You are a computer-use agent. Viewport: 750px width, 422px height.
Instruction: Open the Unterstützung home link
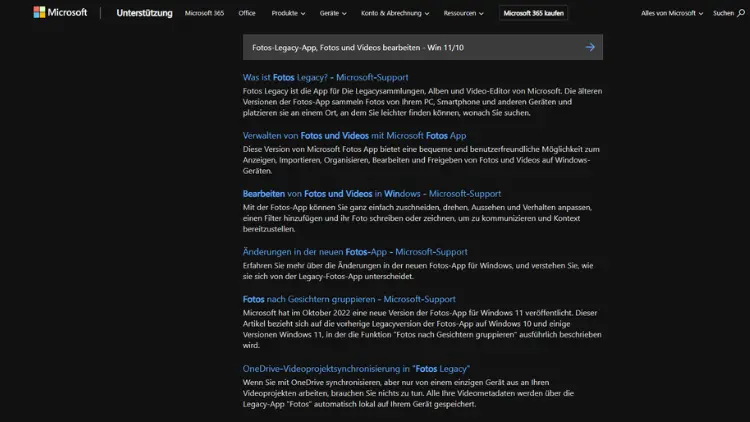(x=144, y=14)
